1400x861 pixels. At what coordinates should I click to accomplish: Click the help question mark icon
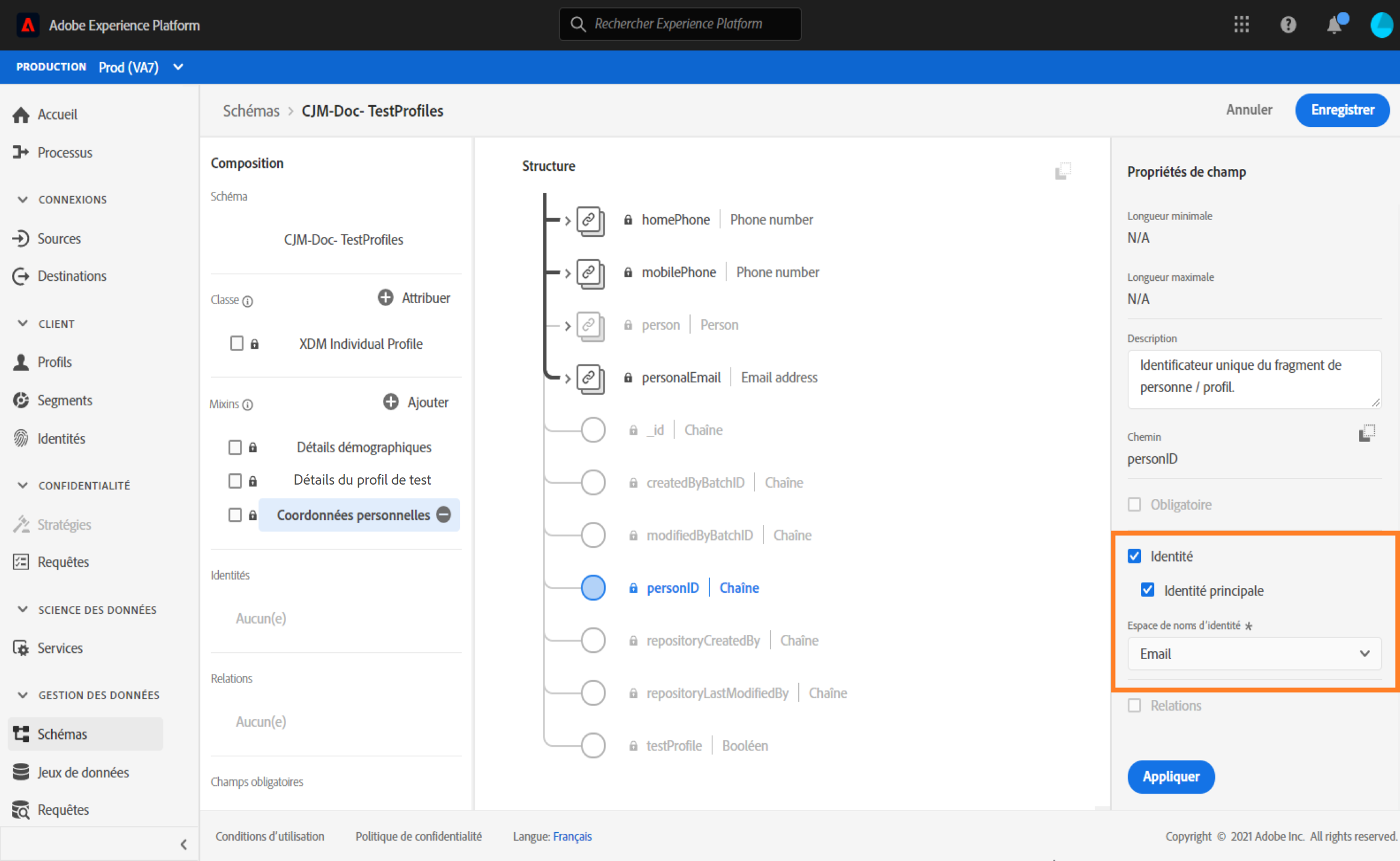pyautogui.click(x=1288, y=25)
